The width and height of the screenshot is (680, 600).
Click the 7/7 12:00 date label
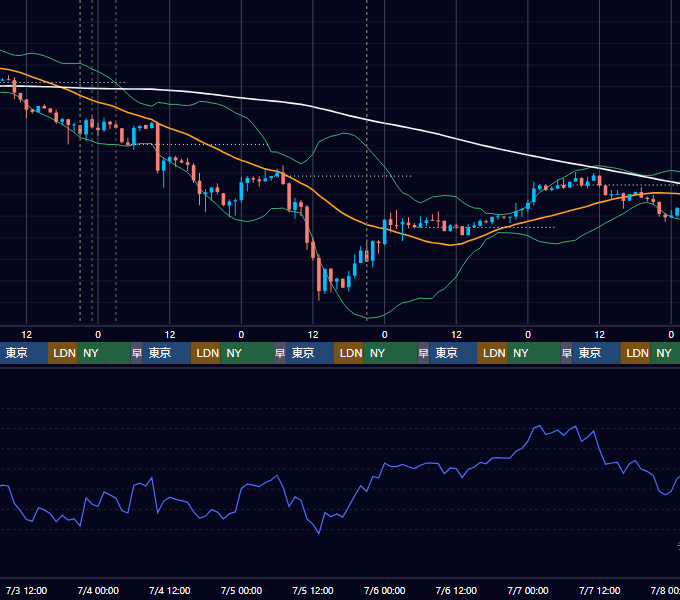(x=599, y=590)
